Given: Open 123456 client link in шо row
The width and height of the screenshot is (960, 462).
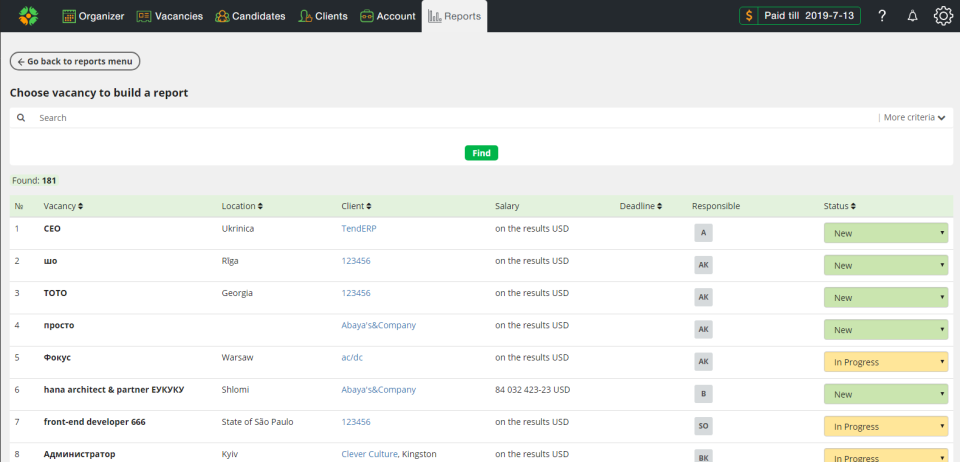Looking at the screenshot, I should point(356,261).
